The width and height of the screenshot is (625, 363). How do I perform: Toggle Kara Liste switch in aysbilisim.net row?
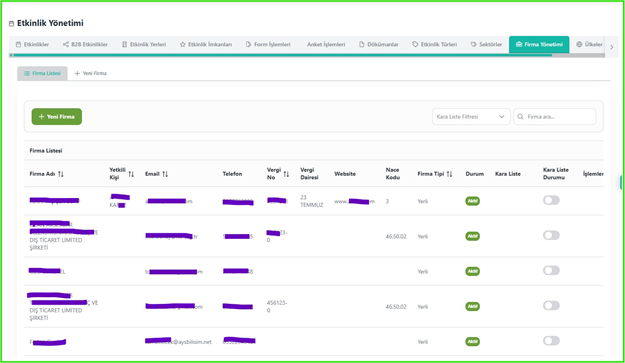(551, 341)
